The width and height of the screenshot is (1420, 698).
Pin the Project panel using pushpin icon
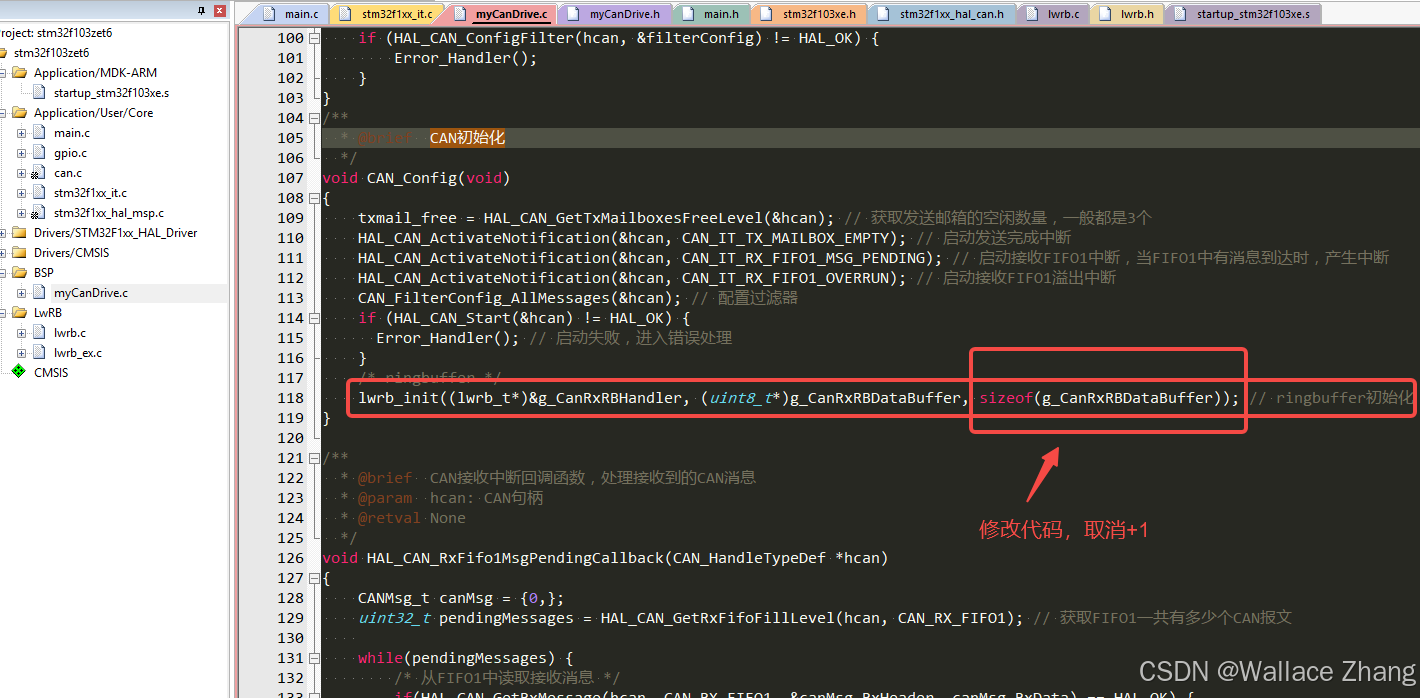(x=202, y=10)
